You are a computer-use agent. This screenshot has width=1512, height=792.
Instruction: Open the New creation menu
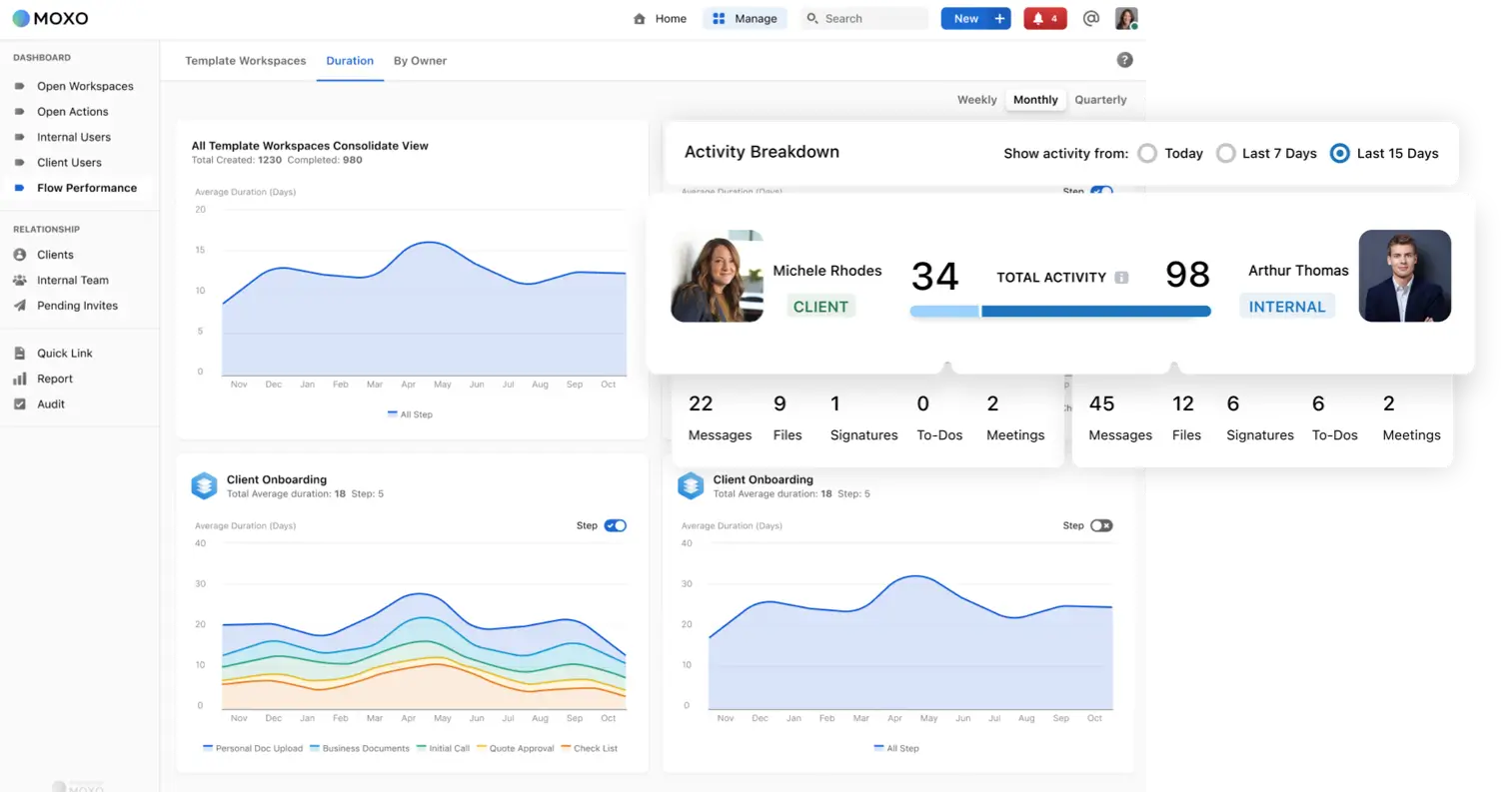click(975, 18)
